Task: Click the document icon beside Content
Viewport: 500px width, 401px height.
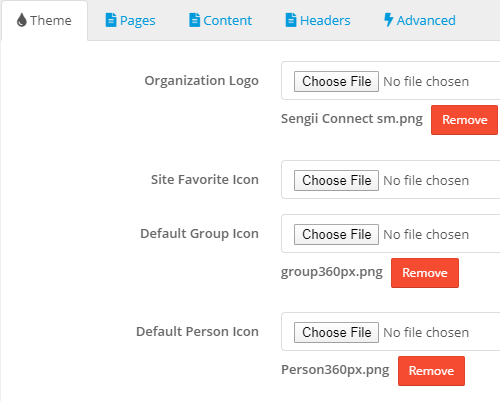Action: pyautogui.click(x=194, y=20)
